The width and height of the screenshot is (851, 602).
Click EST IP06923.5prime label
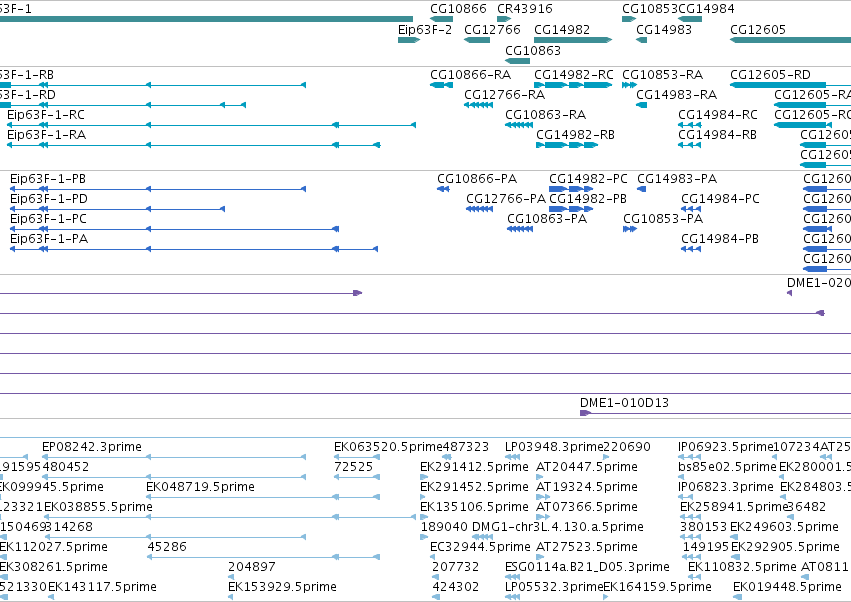pyautogui.click(x=726, y=447)
